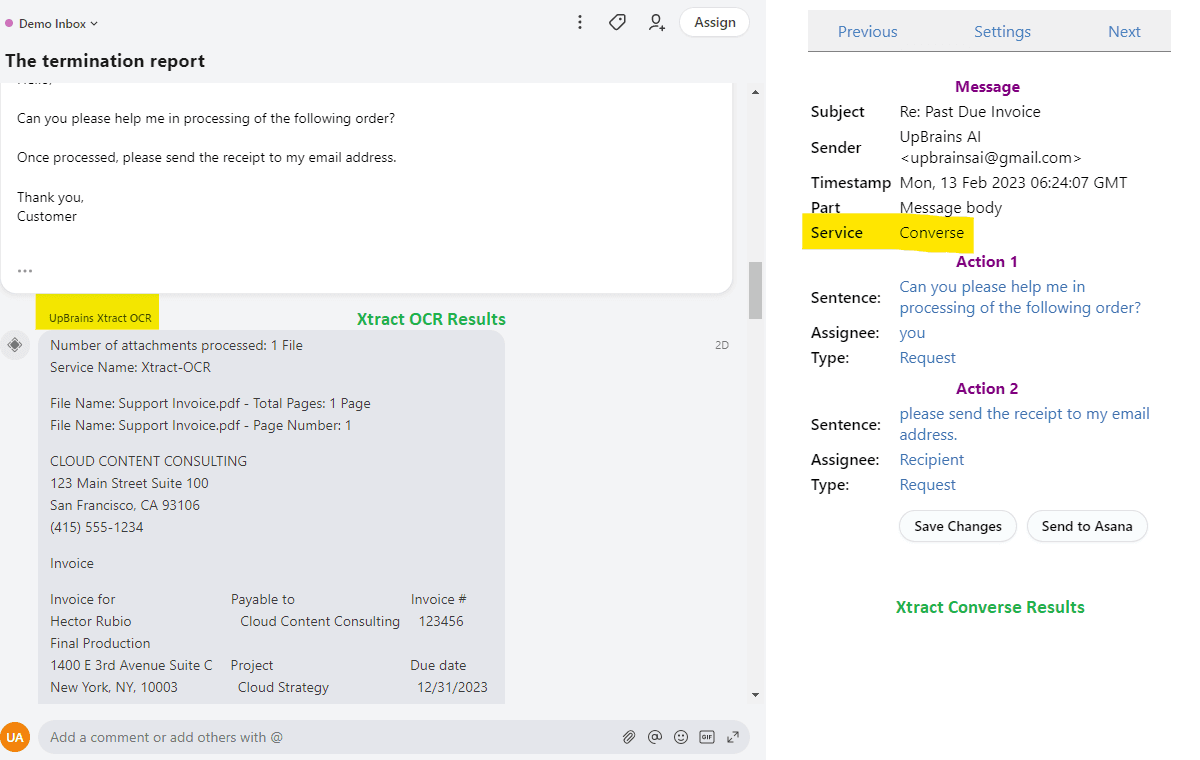Click the tag icon in the header

(x=618, y=22)
